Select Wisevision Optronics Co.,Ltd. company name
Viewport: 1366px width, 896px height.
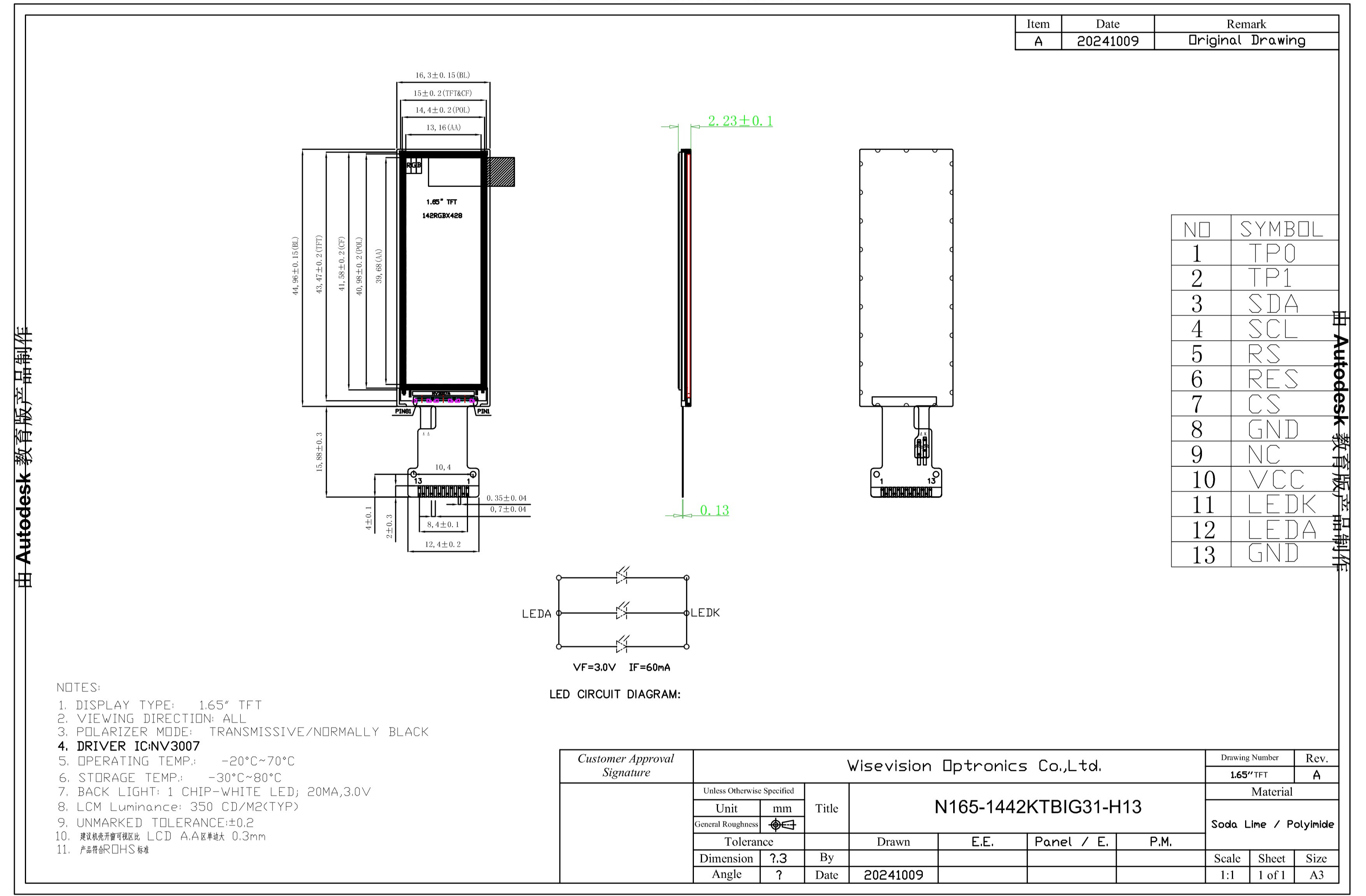pyautogui.click(x=974, y=766)
